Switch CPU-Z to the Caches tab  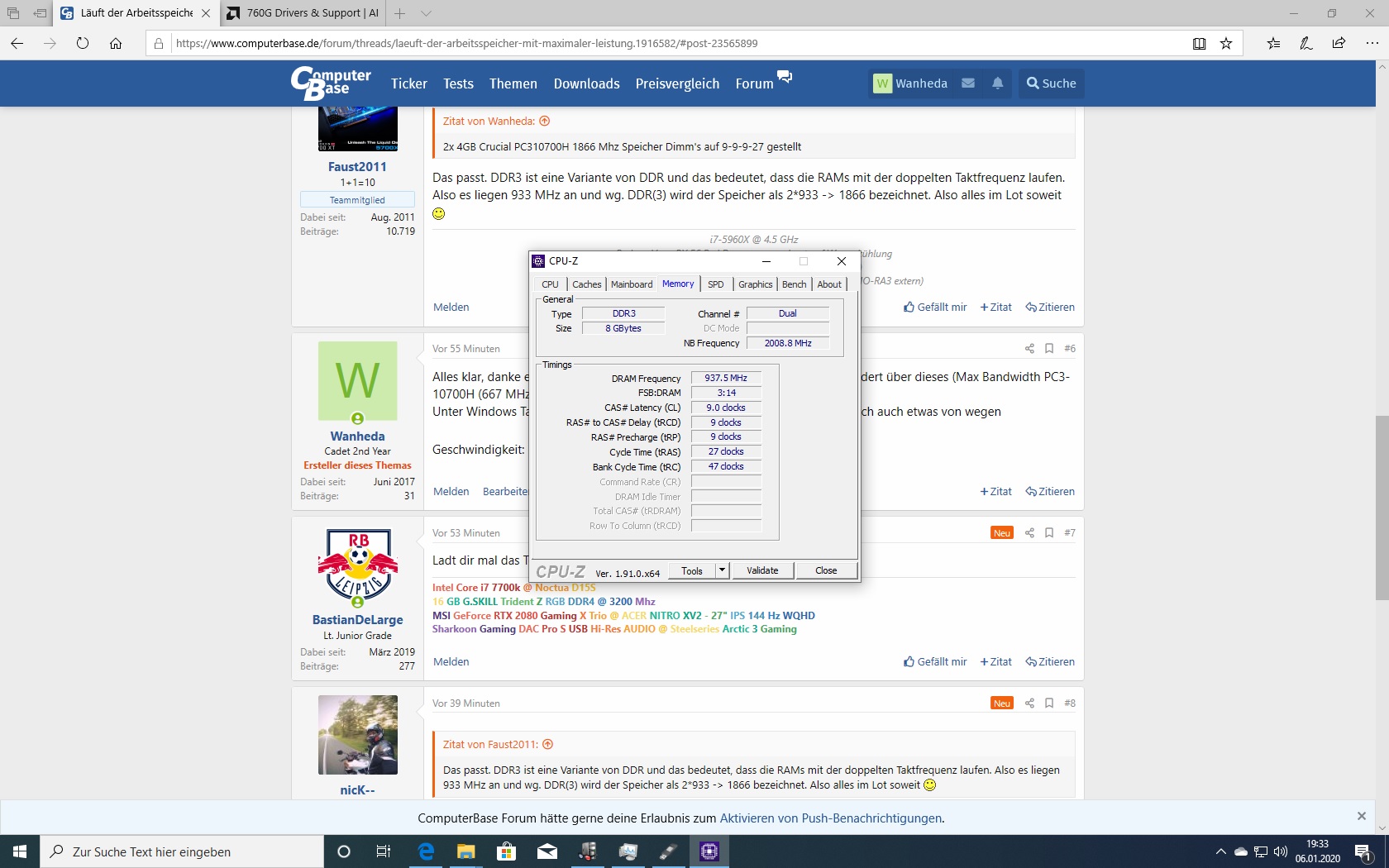click(x=587, y=284)
